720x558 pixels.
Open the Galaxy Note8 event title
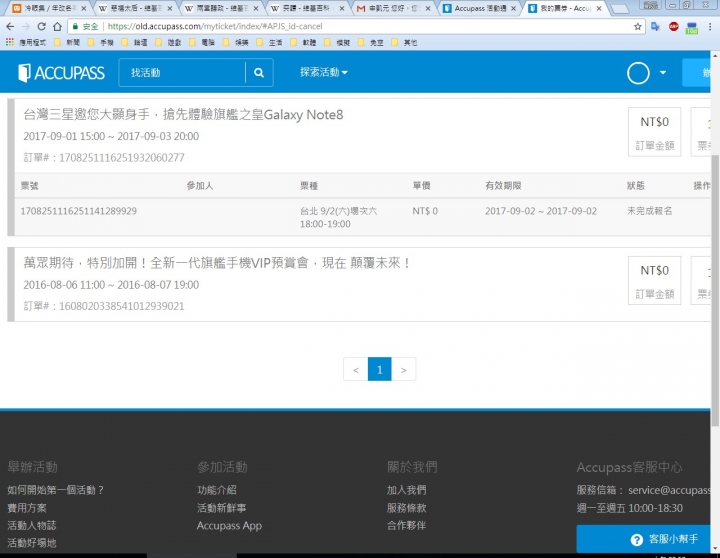183,114
